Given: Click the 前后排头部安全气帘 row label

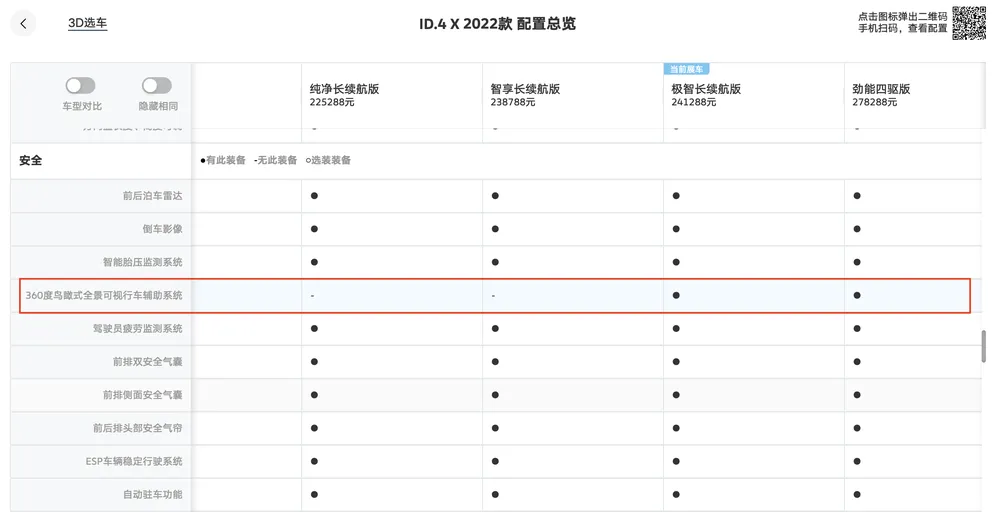Looking at the screenshot, I should click(138, 428).
